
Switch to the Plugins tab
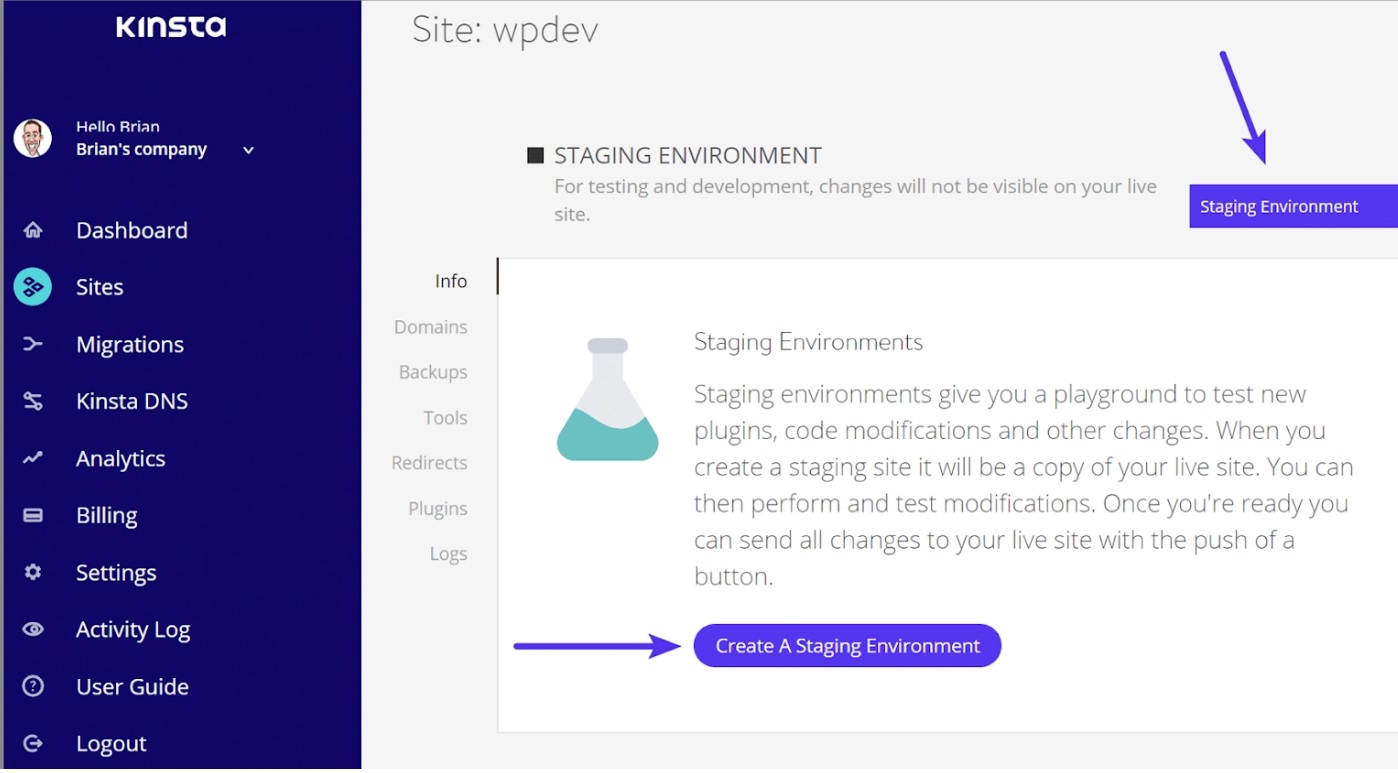click(437, 509)
